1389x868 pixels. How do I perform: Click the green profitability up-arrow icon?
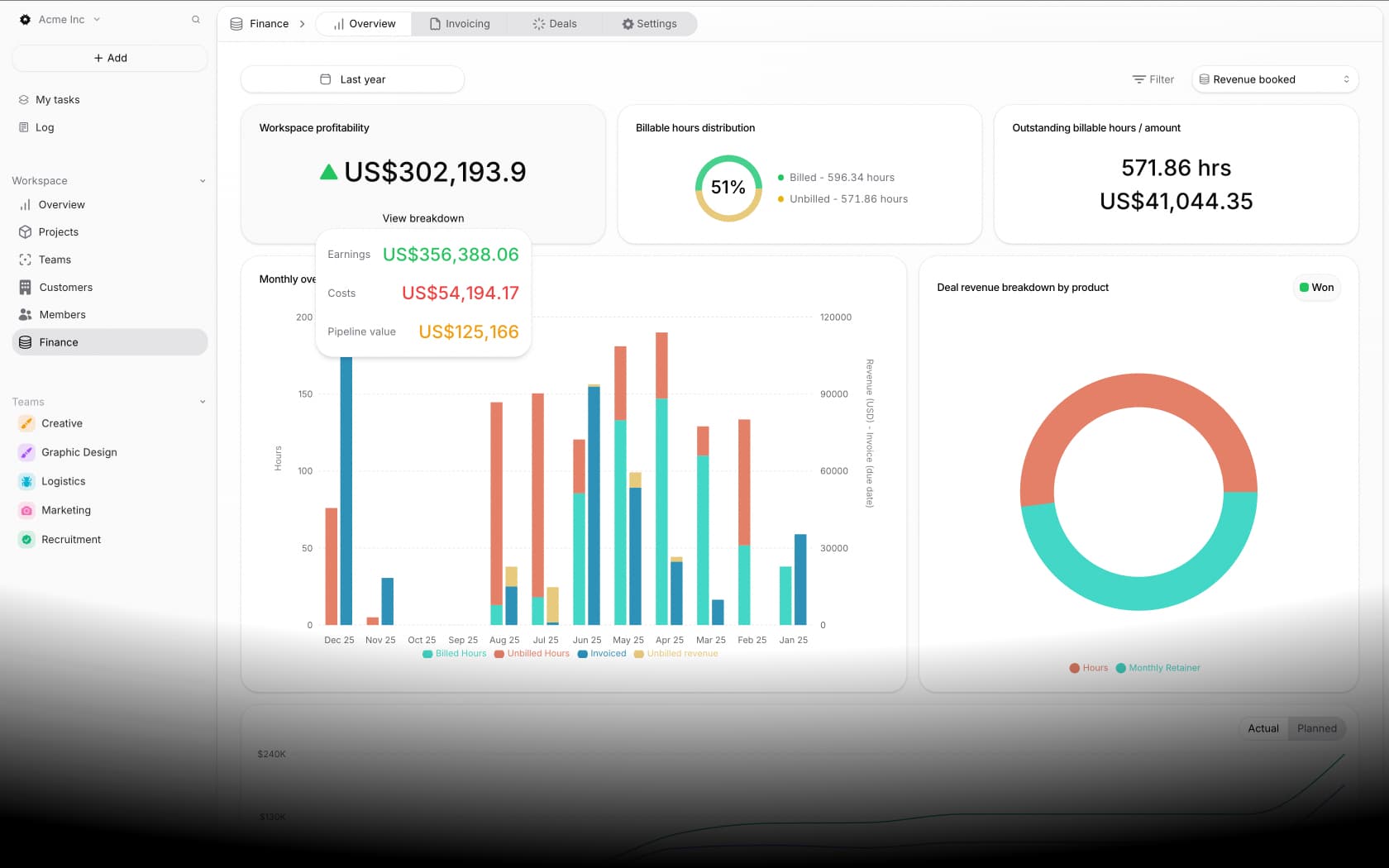click(328, 172)
